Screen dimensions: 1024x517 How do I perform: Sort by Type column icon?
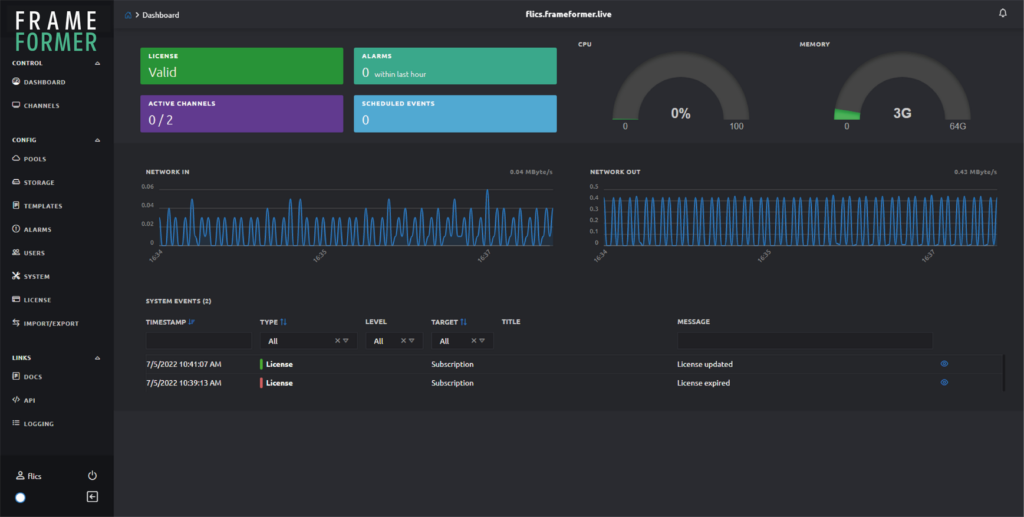coord(283,322)
